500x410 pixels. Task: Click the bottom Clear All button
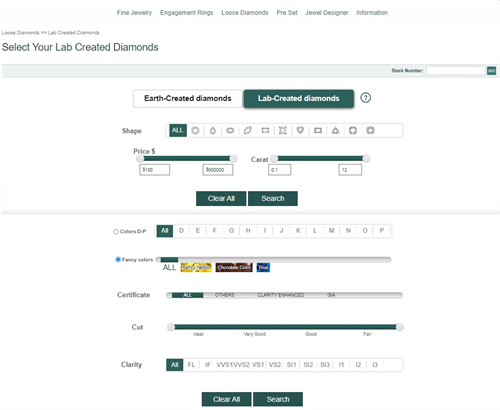tap(226, 399)
